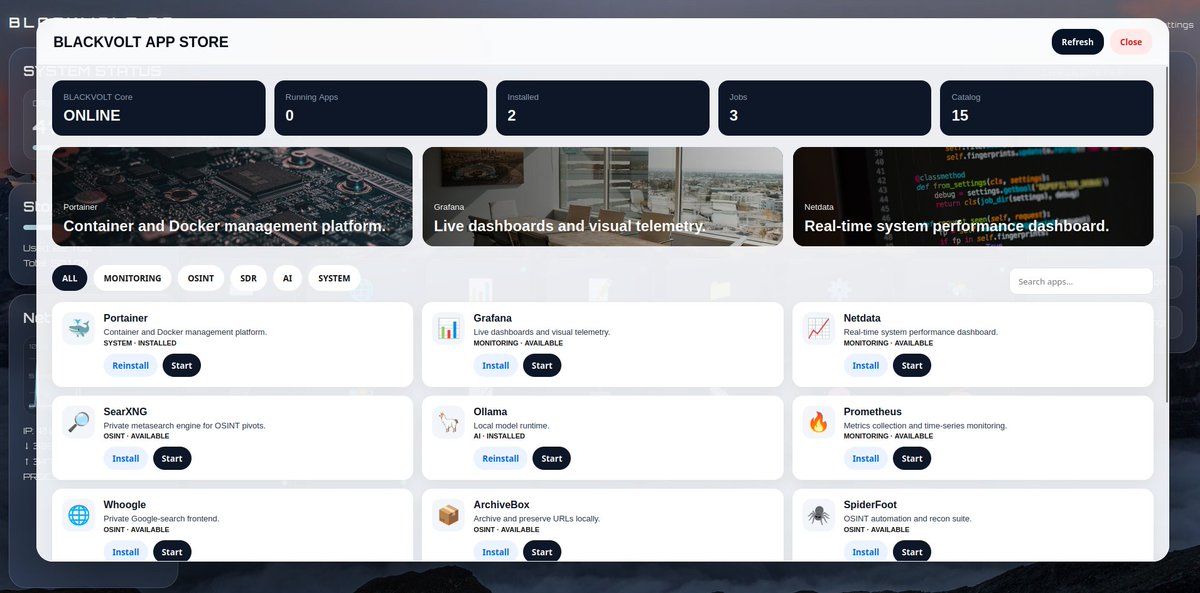Screen dimensions: 1200x593
Task: Filter apps by AI category
Action: click(x=287, y=278)
